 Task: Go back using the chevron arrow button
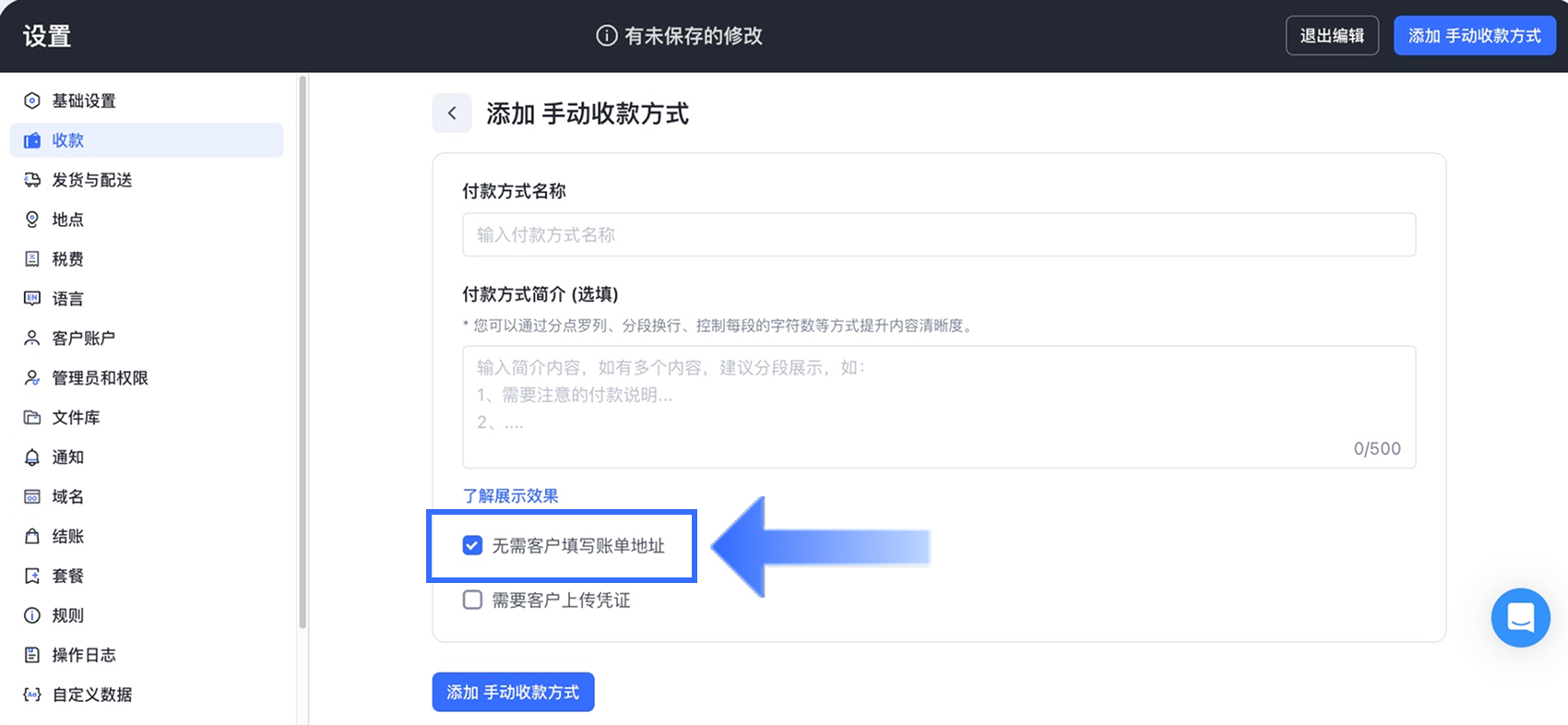452,113
